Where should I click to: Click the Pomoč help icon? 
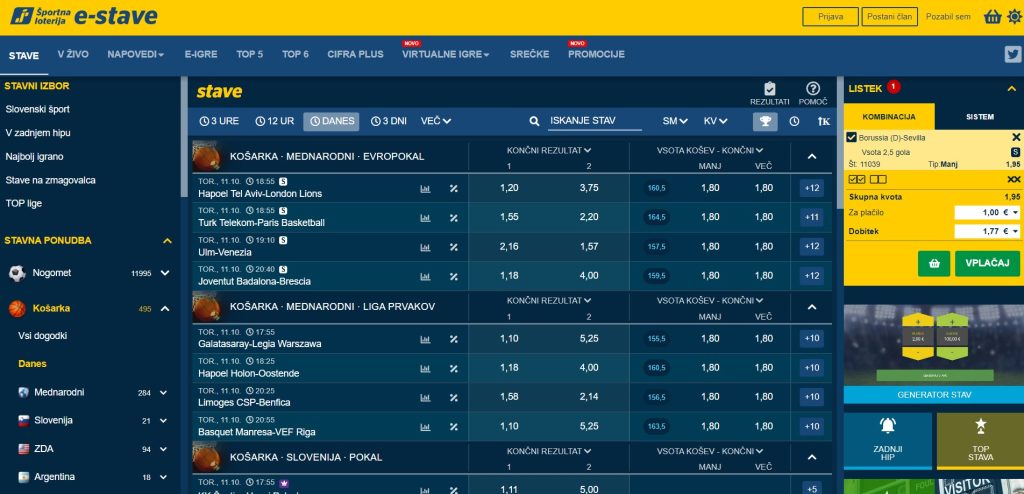(813, 90)
